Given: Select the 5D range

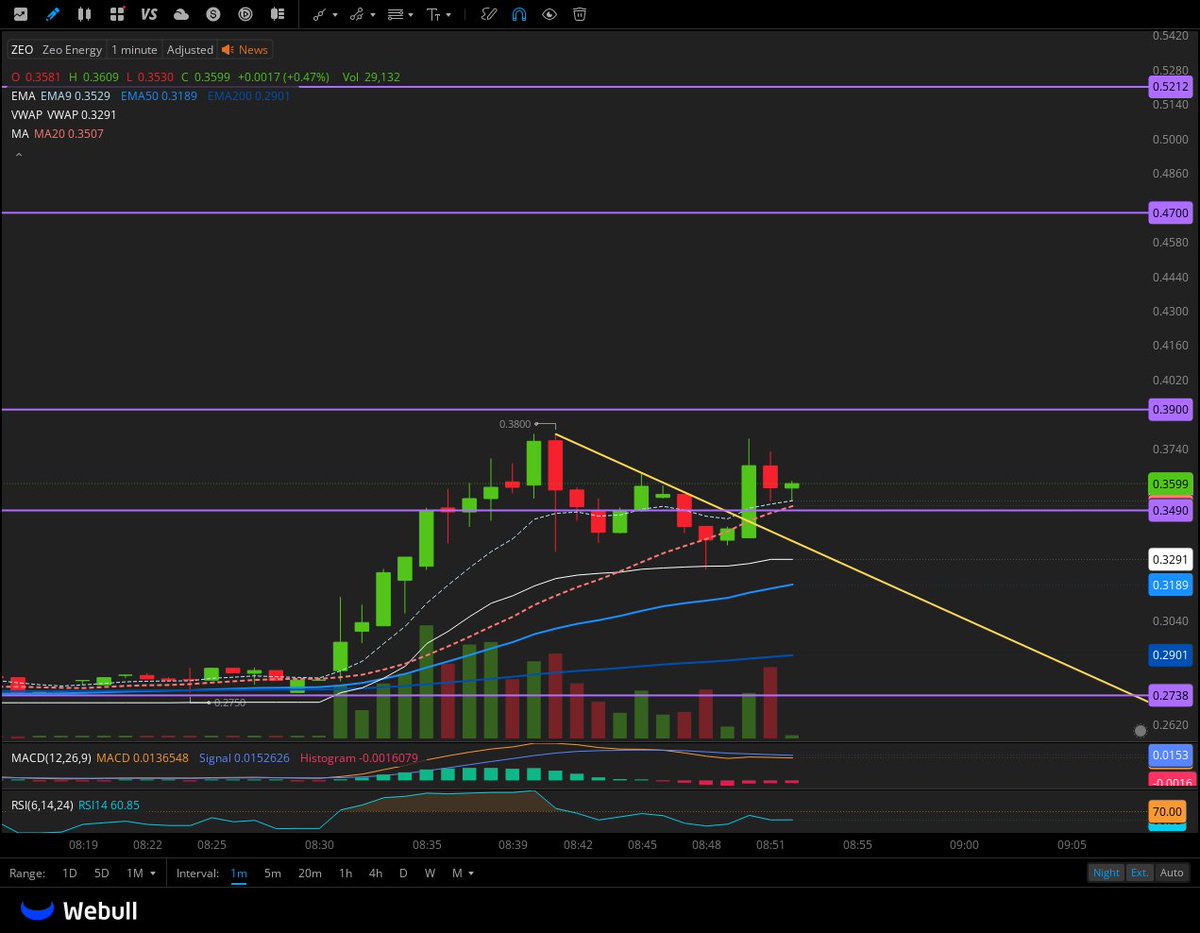Looking at the screenshot, I should pos(102,873).
